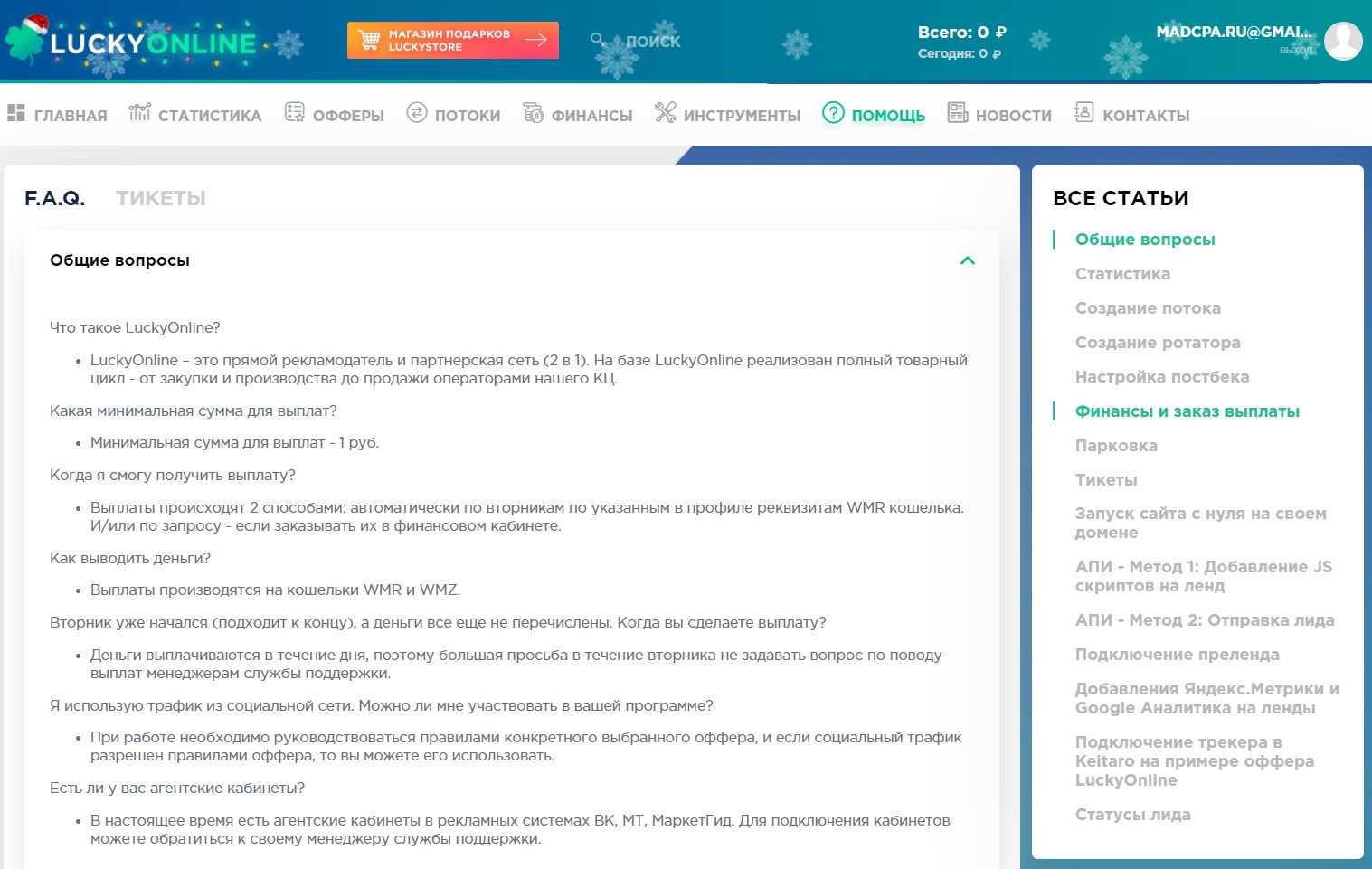Image resolution: width=1372 pixels, height=869 pixels.
Task: Open the Статусы лида article
Action: (1132, 815)
